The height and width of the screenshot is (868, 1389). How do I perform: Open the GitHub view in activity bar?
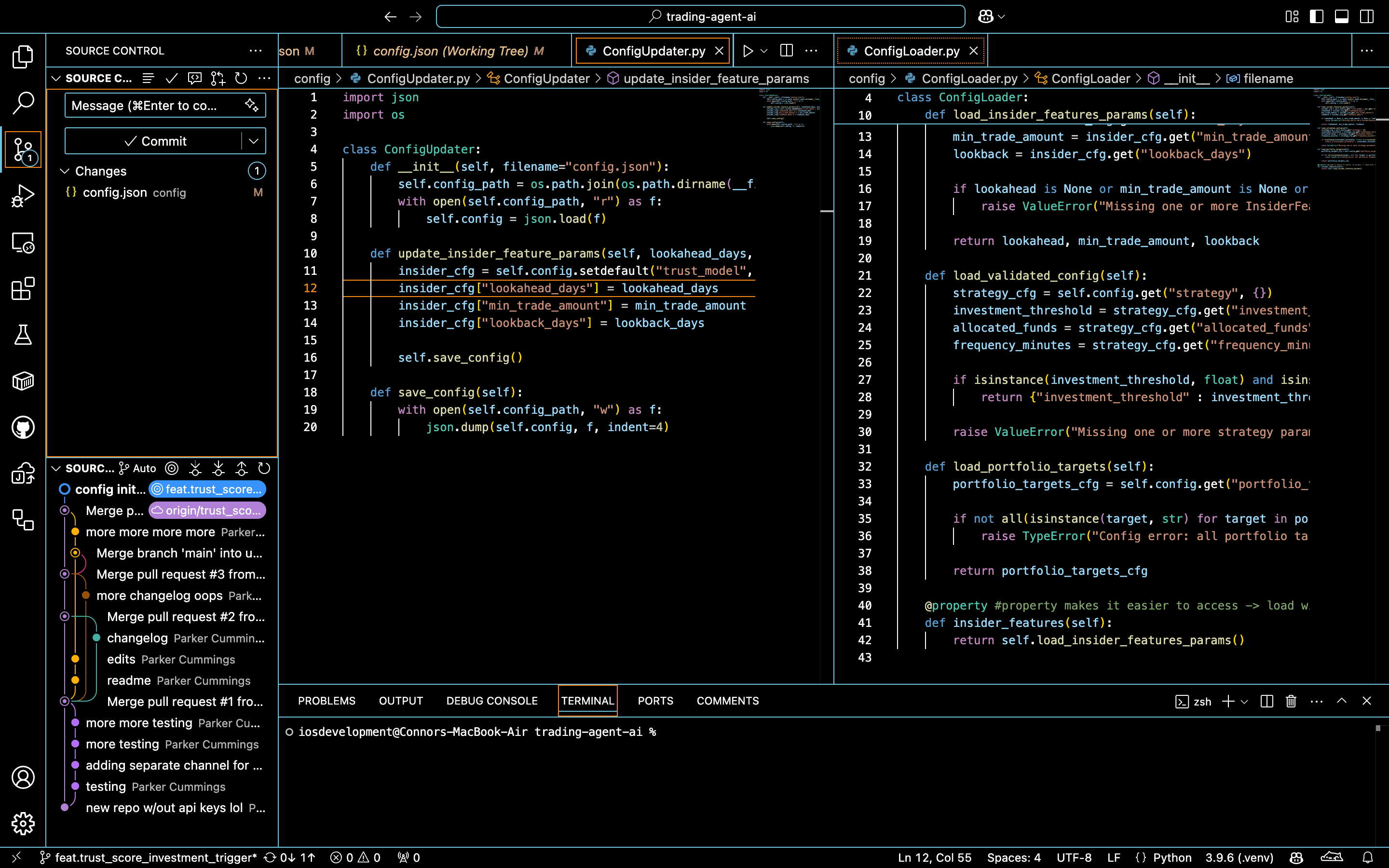pyautogui.click(x=23, y=428)
